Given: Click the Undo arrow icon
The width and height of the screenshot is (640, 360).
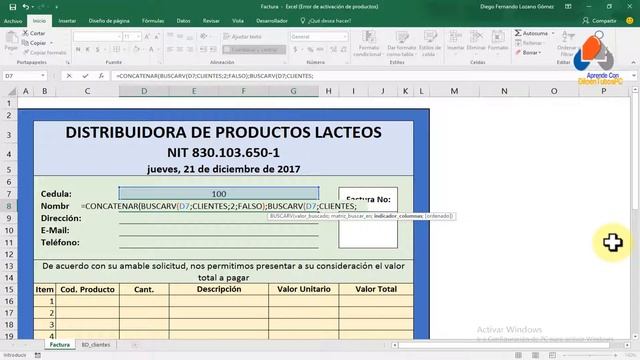Looking at the screenshot, I should (x=26, y=7).
